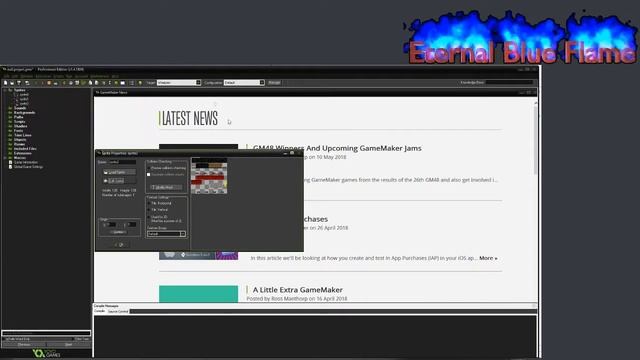The width and height of the screenshot is (640, 360).
Task: Select the Backgrounds folder in resource tree
Action: (x=24, y=113)
